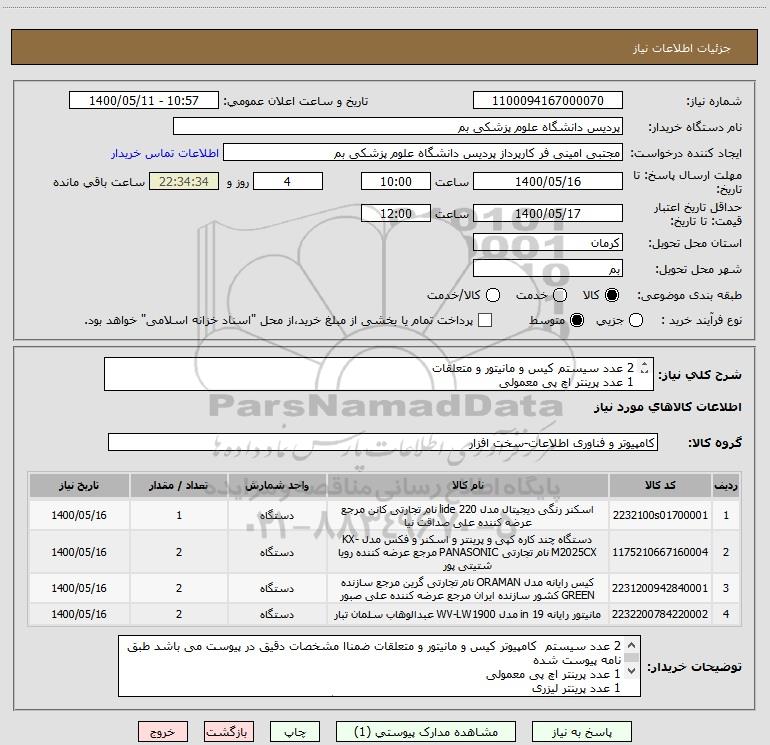Select the متوسط purchase type radio

click(x=577, y=320)
